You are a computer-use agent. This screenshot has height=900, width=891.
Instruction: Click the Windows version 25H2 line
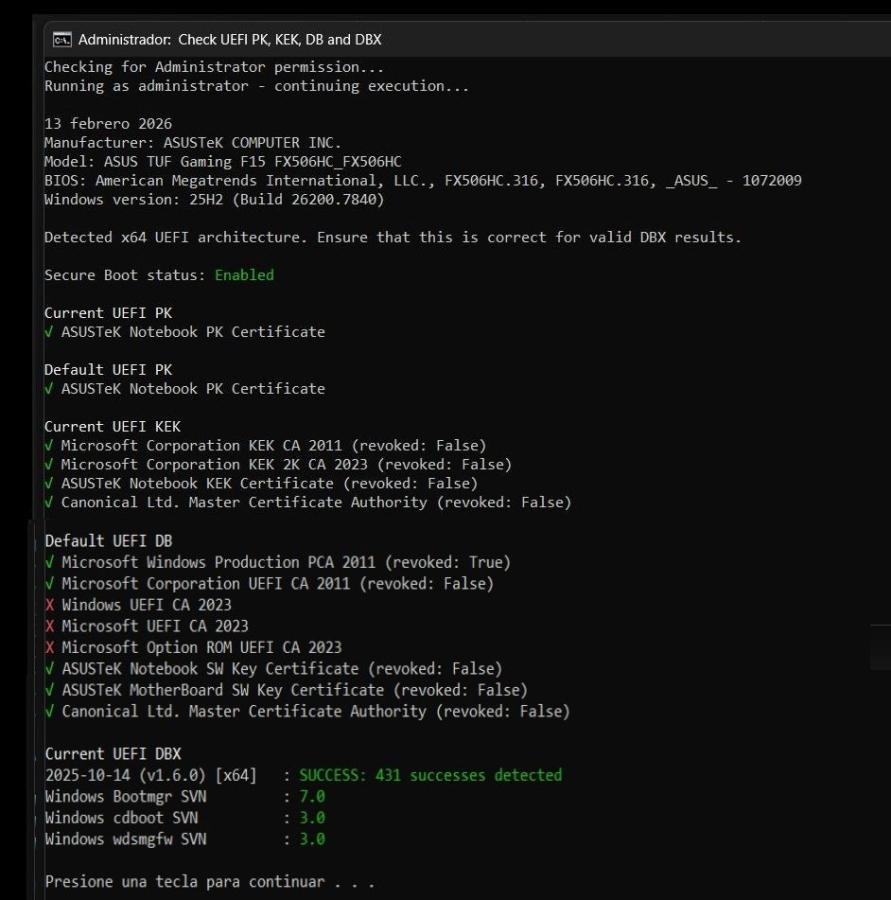(x=214, y=200)
